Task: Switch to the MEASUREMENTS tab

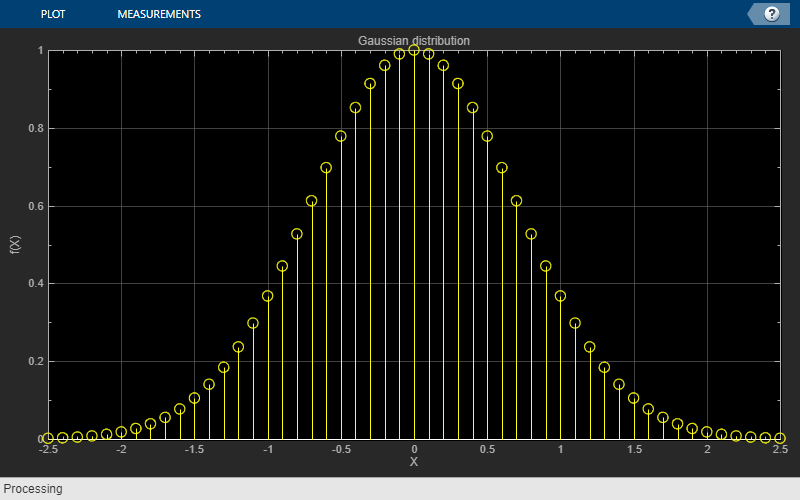Action: pos(159,14)
